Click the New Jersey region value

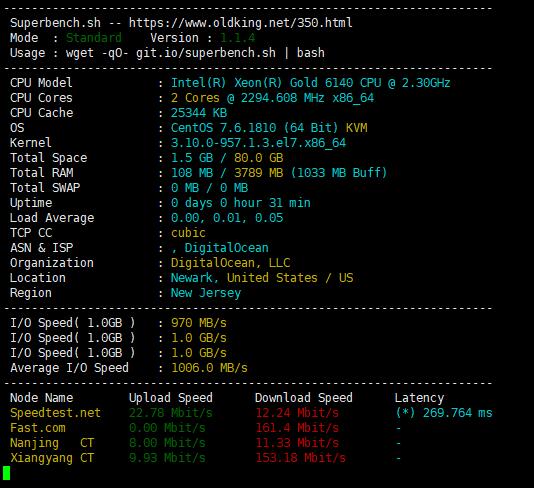pyautogui.click(x=206, y=293)
